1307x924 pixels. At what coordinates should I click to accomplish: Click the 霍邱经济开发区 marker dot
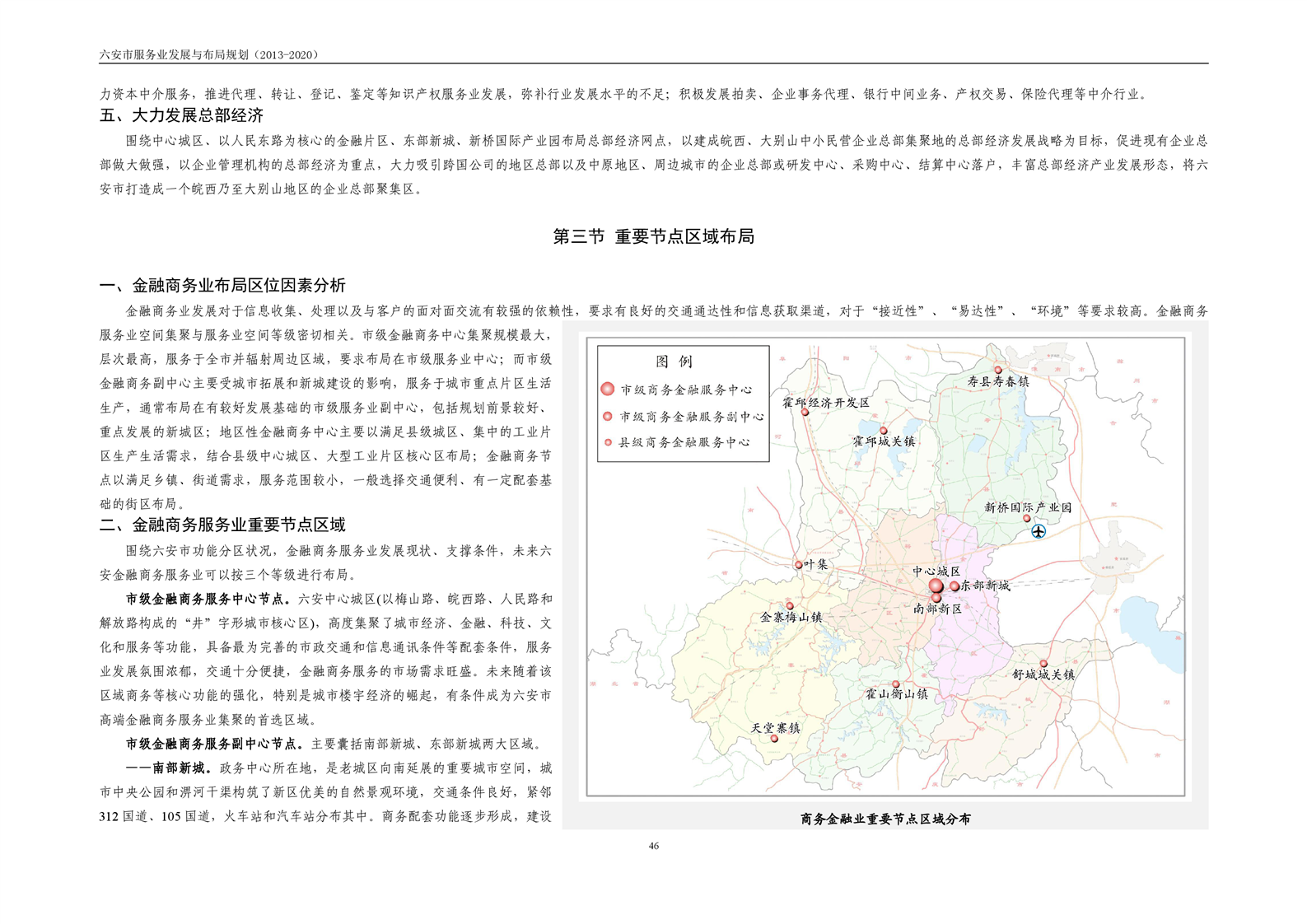click(x=805, y=413)
